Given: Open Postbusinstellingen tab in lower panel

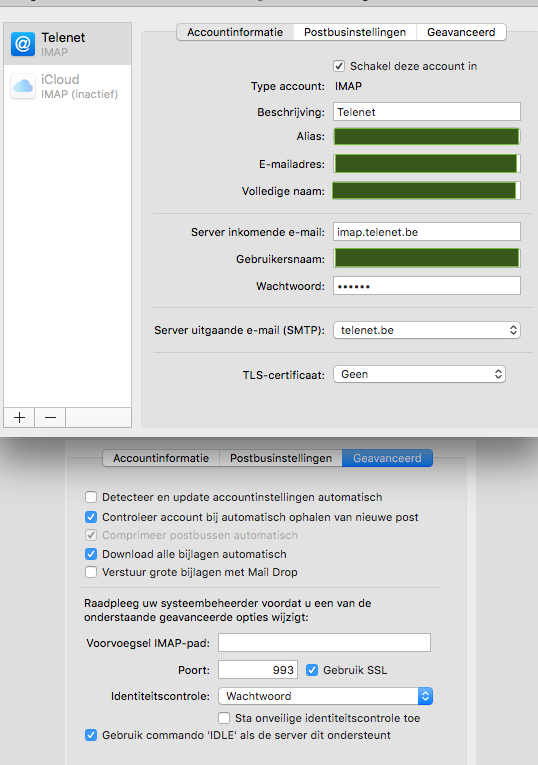Looking at the screenshot, I should click(281, 458).
